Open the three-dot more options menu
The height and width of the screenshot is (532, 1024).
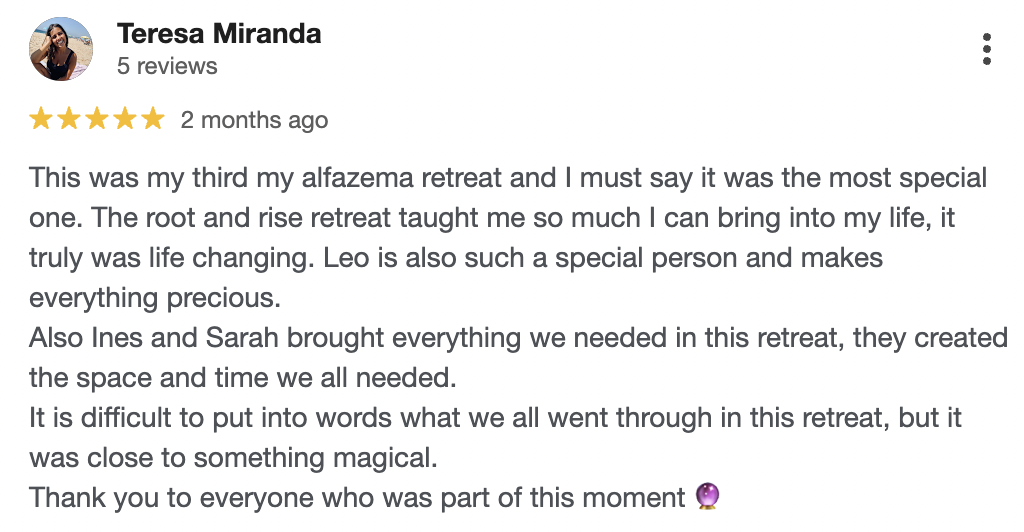click(986, 49)
